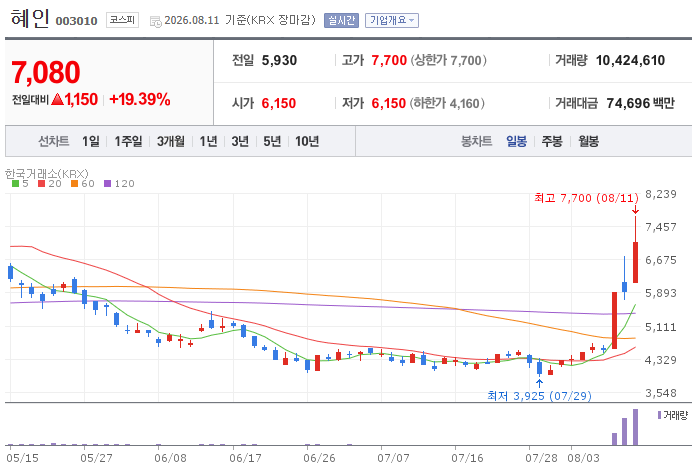692x471 pixels.
Task: Click the 선차트 label
Action: (x=53, y=141)
